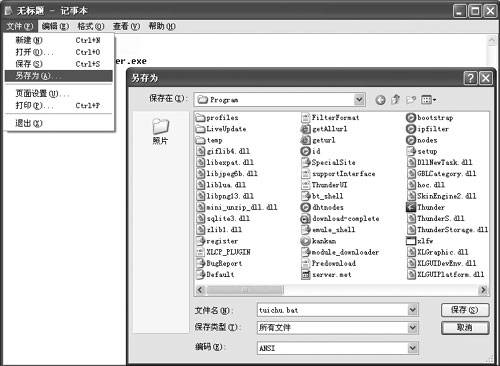Click the filename field containing tuichu.bat
The image size is (500, 366).
coord(338,310)
